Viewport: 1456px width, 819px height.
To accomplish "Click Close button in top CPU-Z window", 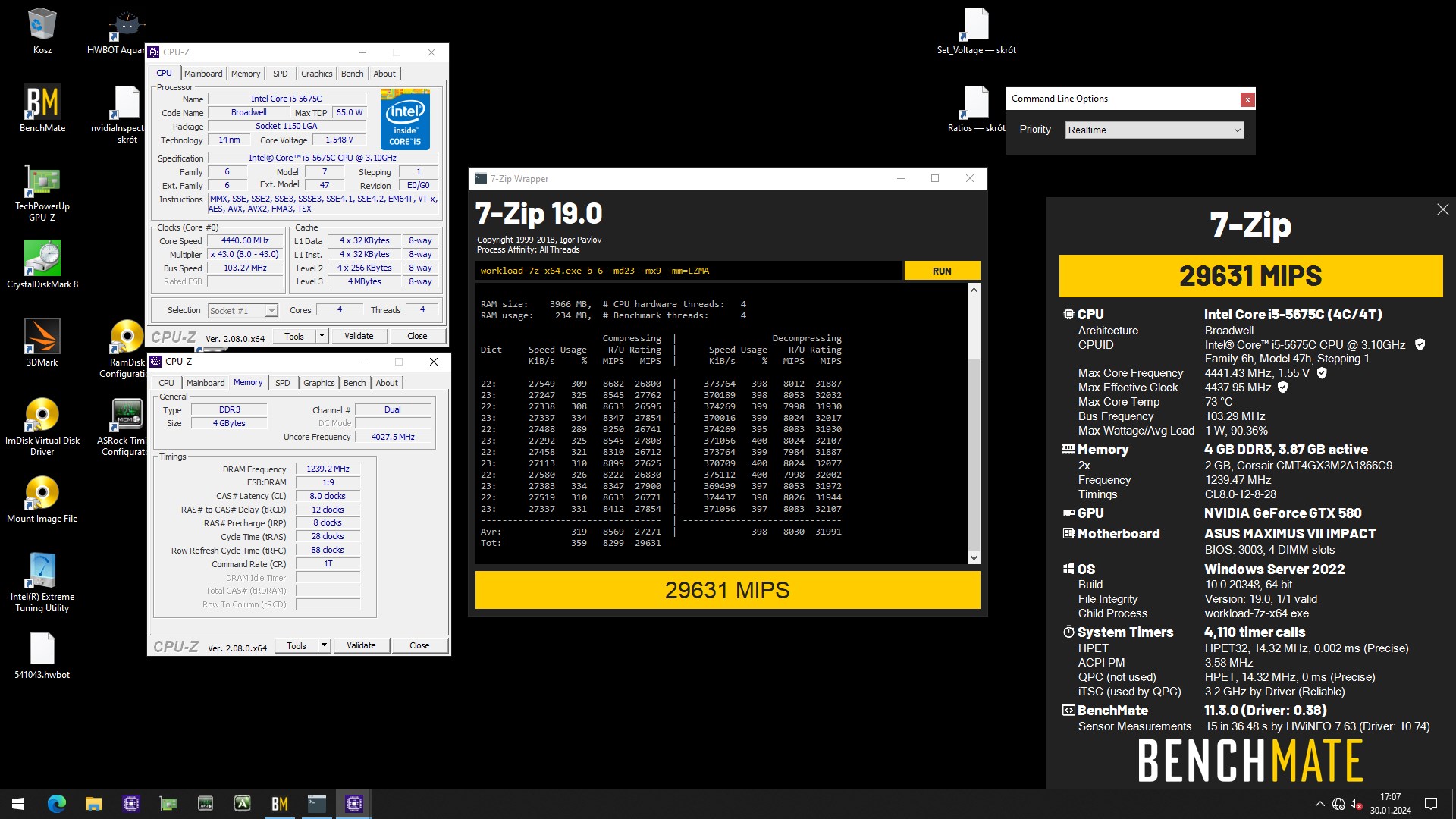I will (417, 336).
